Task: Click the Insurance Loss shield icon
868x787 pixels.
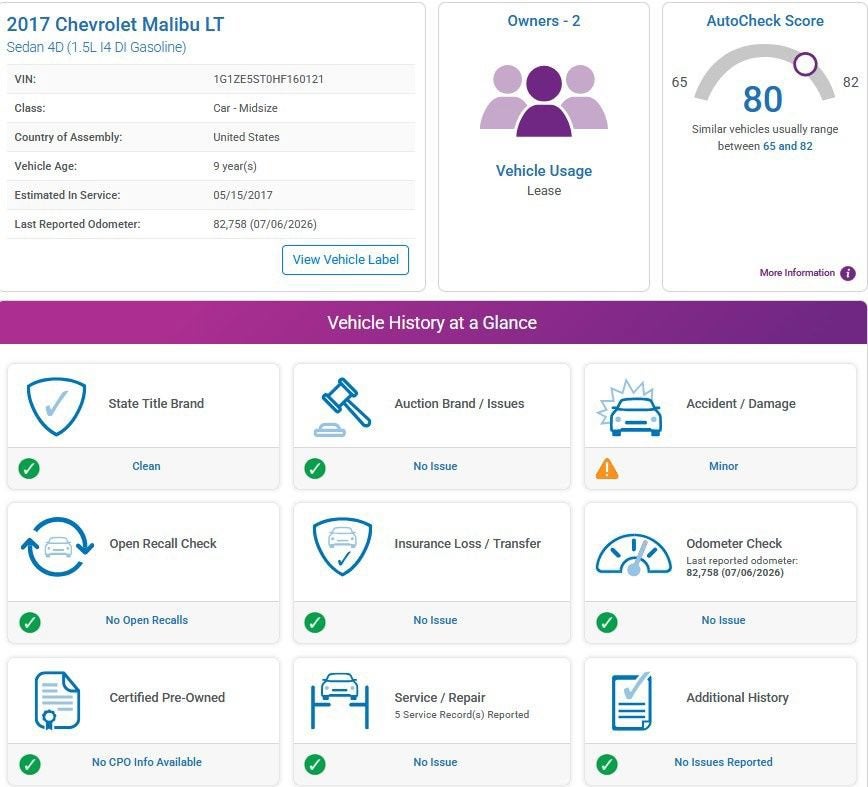Action: point(343,546)
